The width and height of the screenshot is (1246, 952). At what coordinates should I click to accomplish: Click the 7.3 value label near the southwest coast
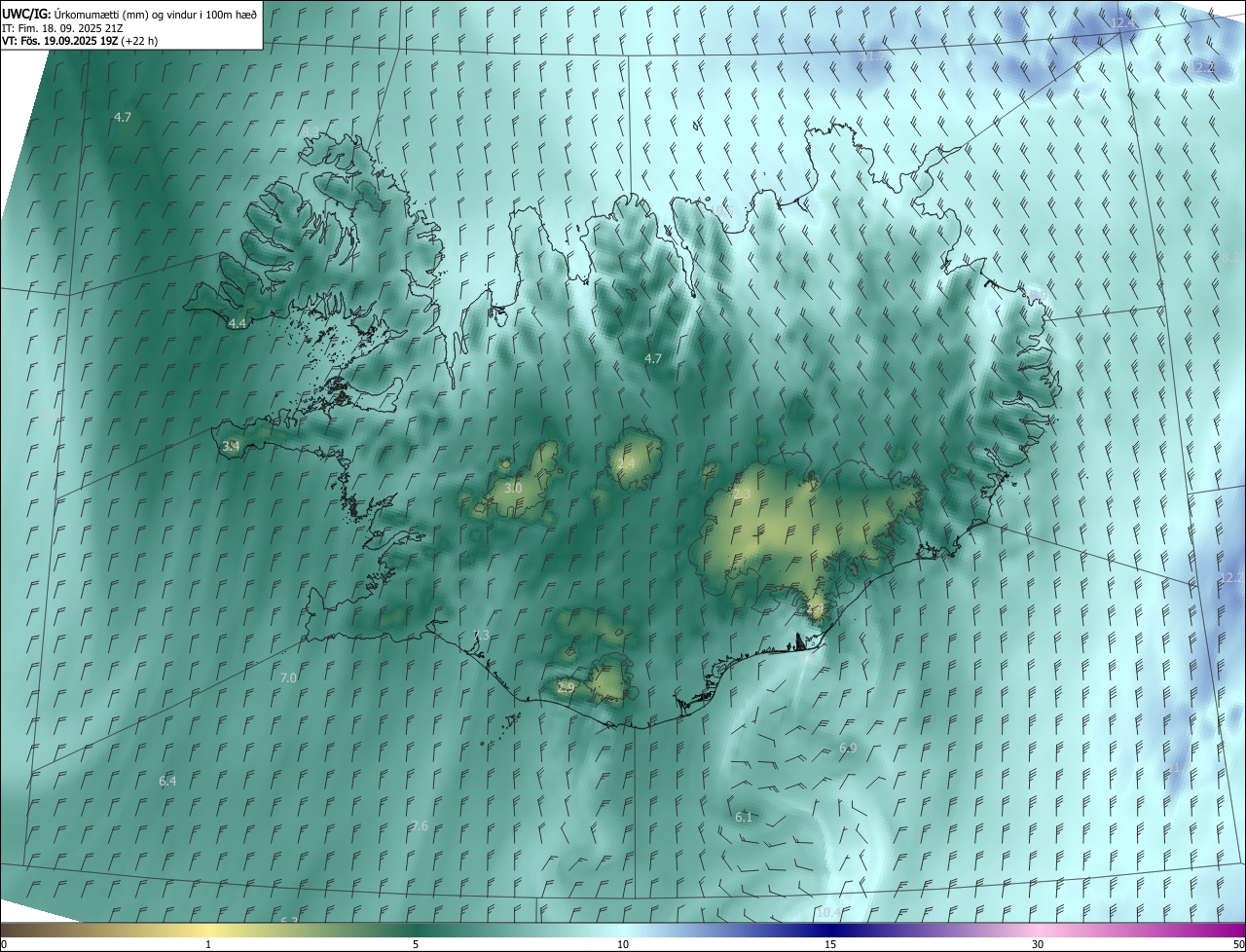(x=481, y=635)
